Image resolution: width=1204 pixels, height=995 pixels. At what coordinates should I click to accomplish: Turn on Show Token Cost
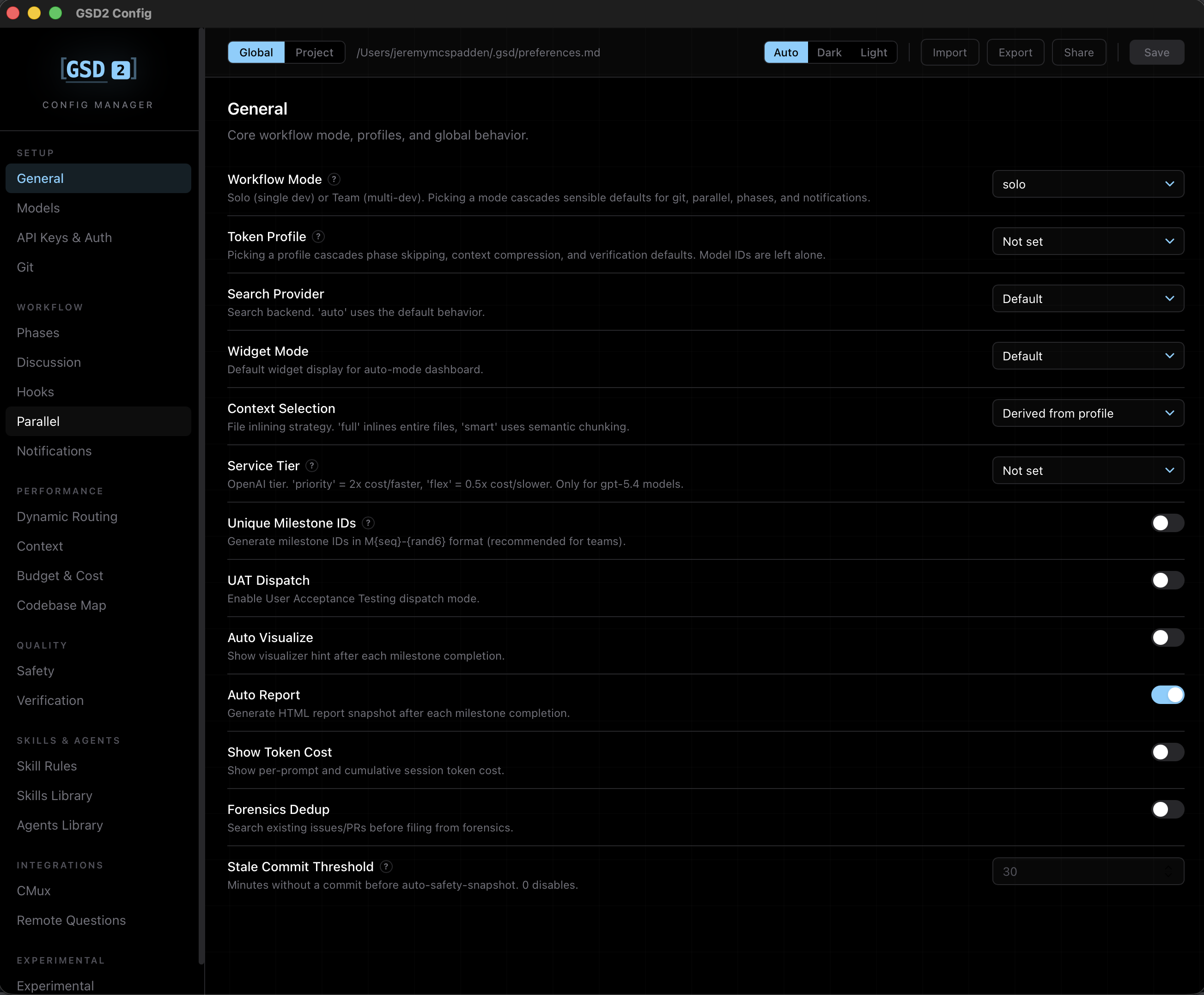point(1167,752)
